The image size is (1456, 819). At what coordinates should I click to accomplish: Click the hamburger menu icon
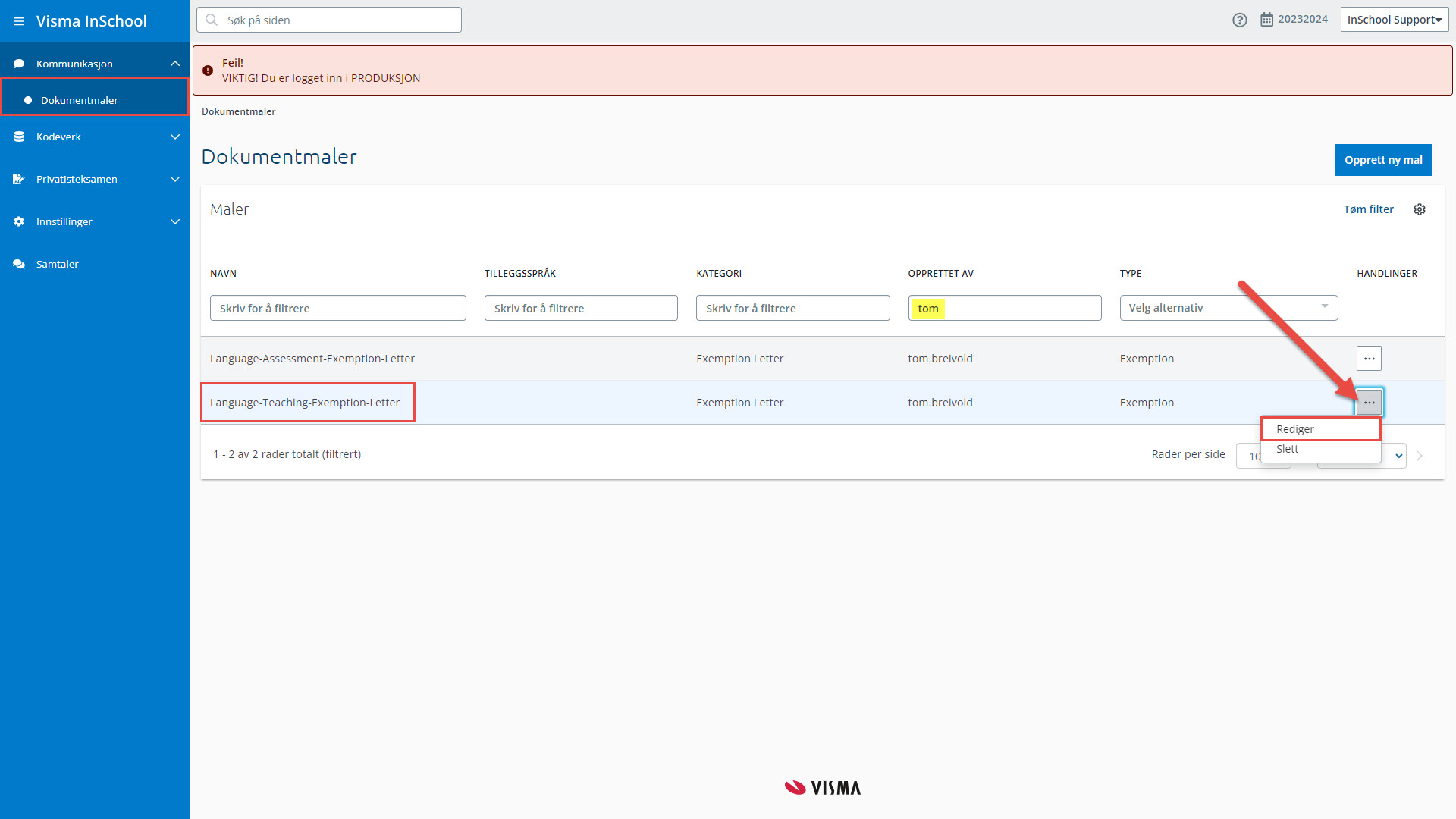coord(19,21)
